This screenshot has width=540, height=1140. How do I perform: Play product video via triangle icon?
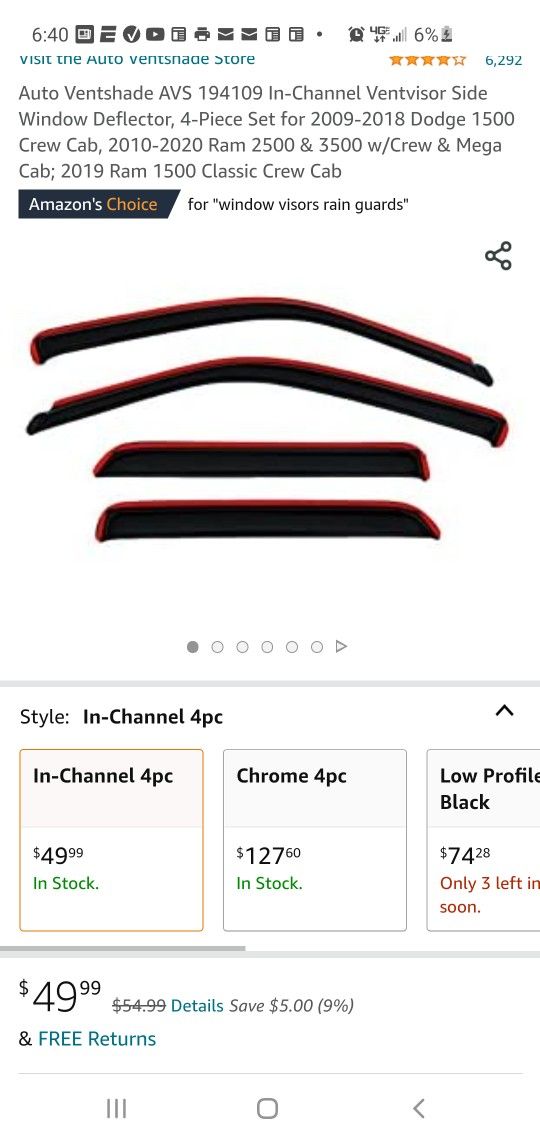(x=342, y=646)
